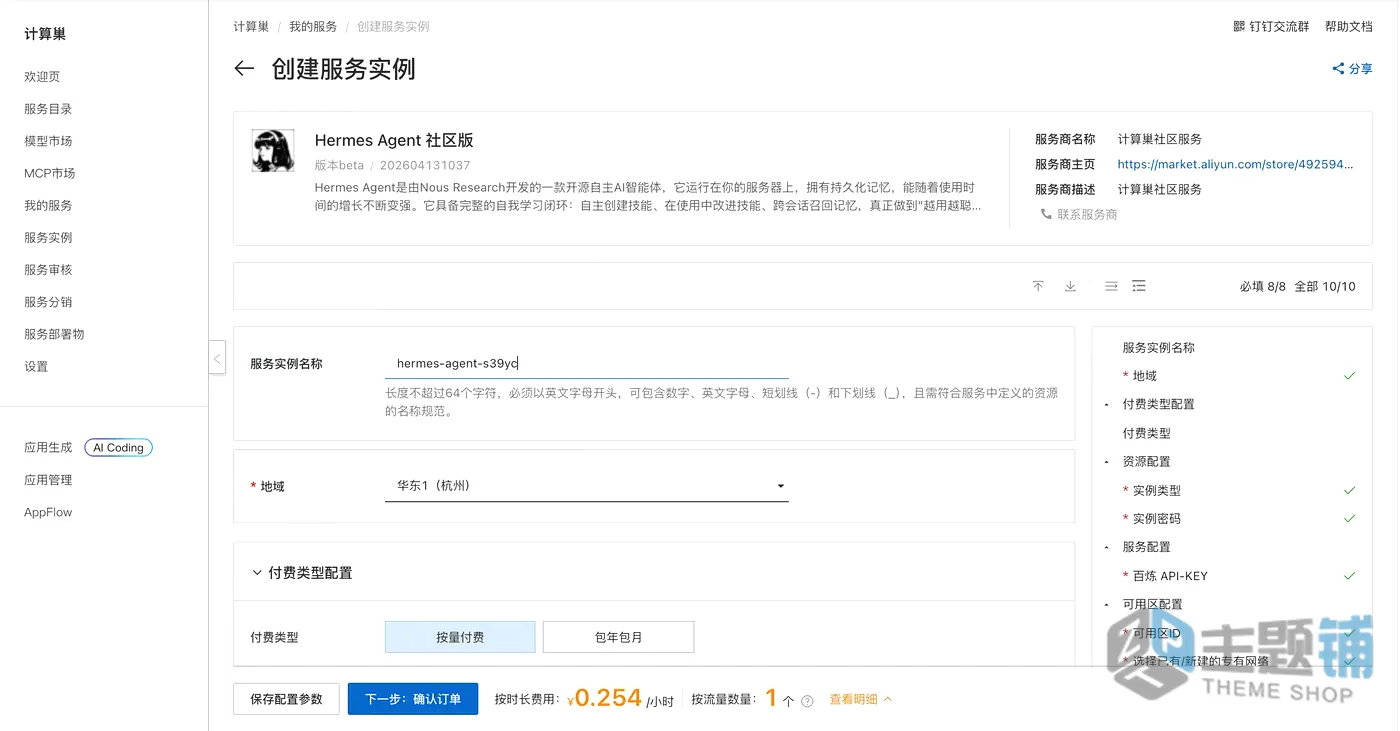
Task: Jump to 实例密码 in the right outline
Action: [x=1156, y=519]
